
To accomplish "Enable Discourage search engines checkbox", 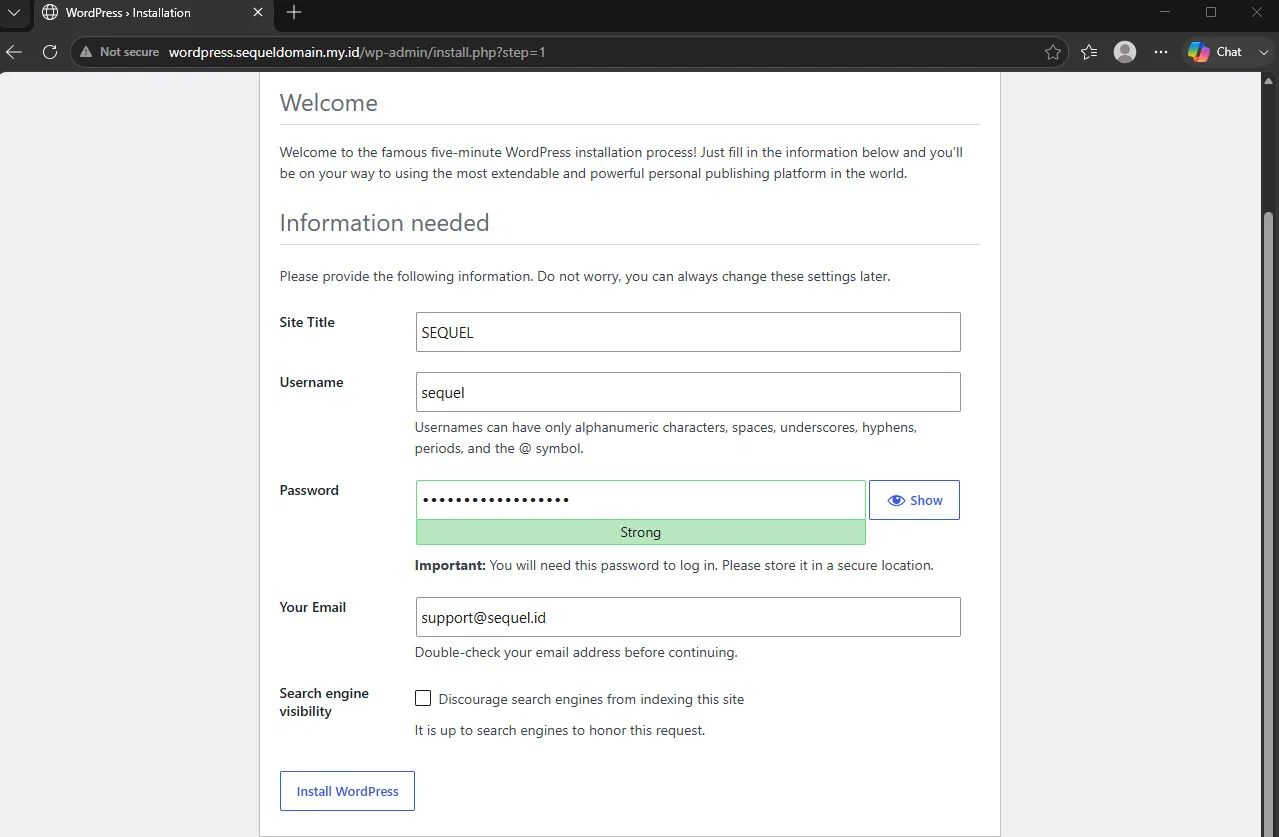I will [x=423, y=699].
